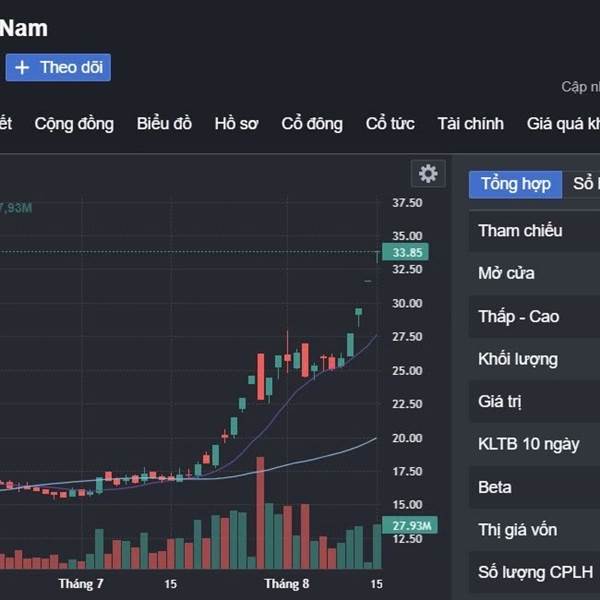
Task: Open chart settings gear icon
Action: (428, 174)
